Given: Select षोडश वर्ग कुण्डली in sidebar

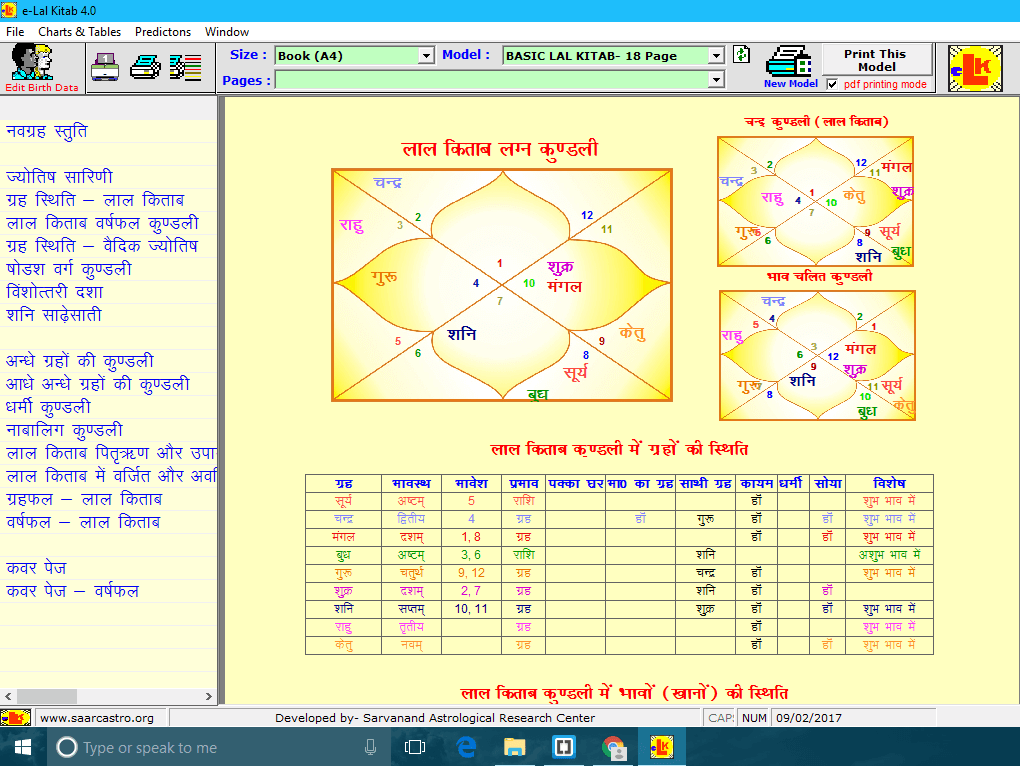Looking at the screenshot, I should pyautogui.click(x=69, y=269).
